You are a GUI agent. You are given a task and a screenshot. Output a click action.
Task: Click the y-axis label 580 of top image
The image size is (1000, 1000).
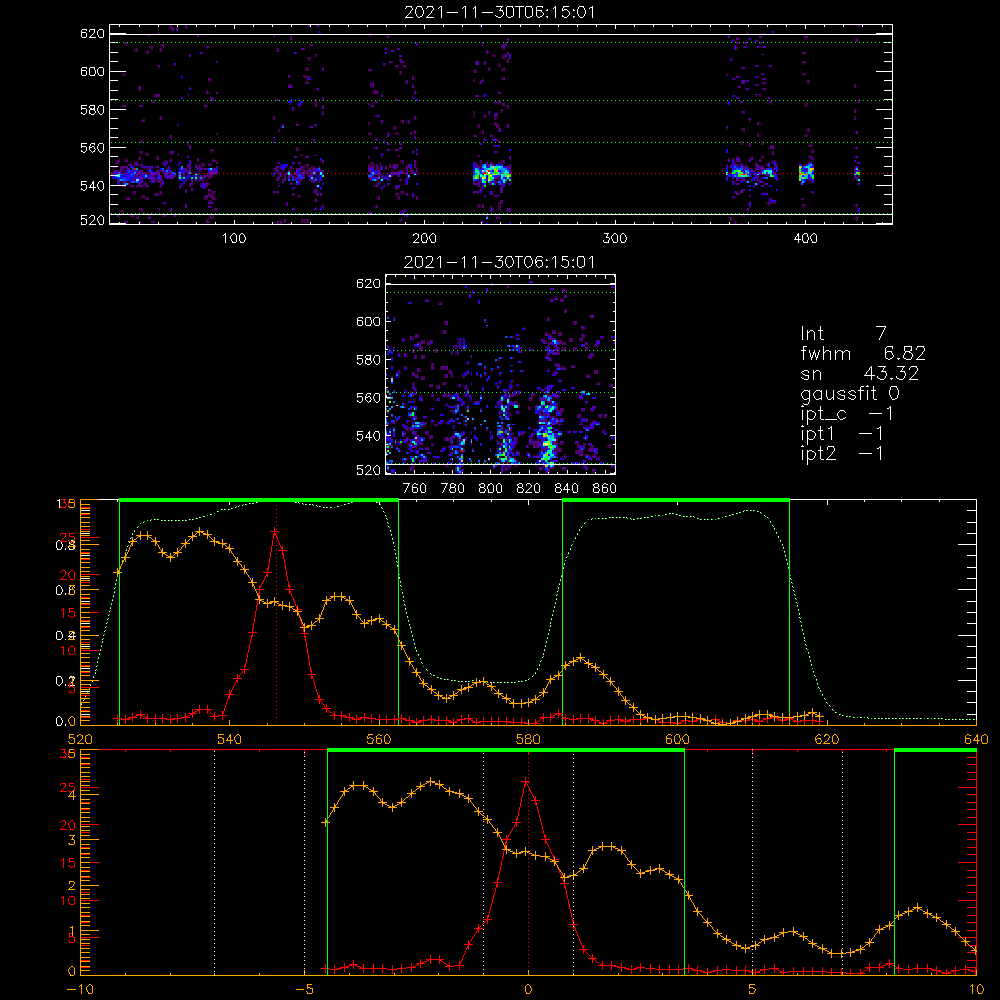[x=92, y=110]
